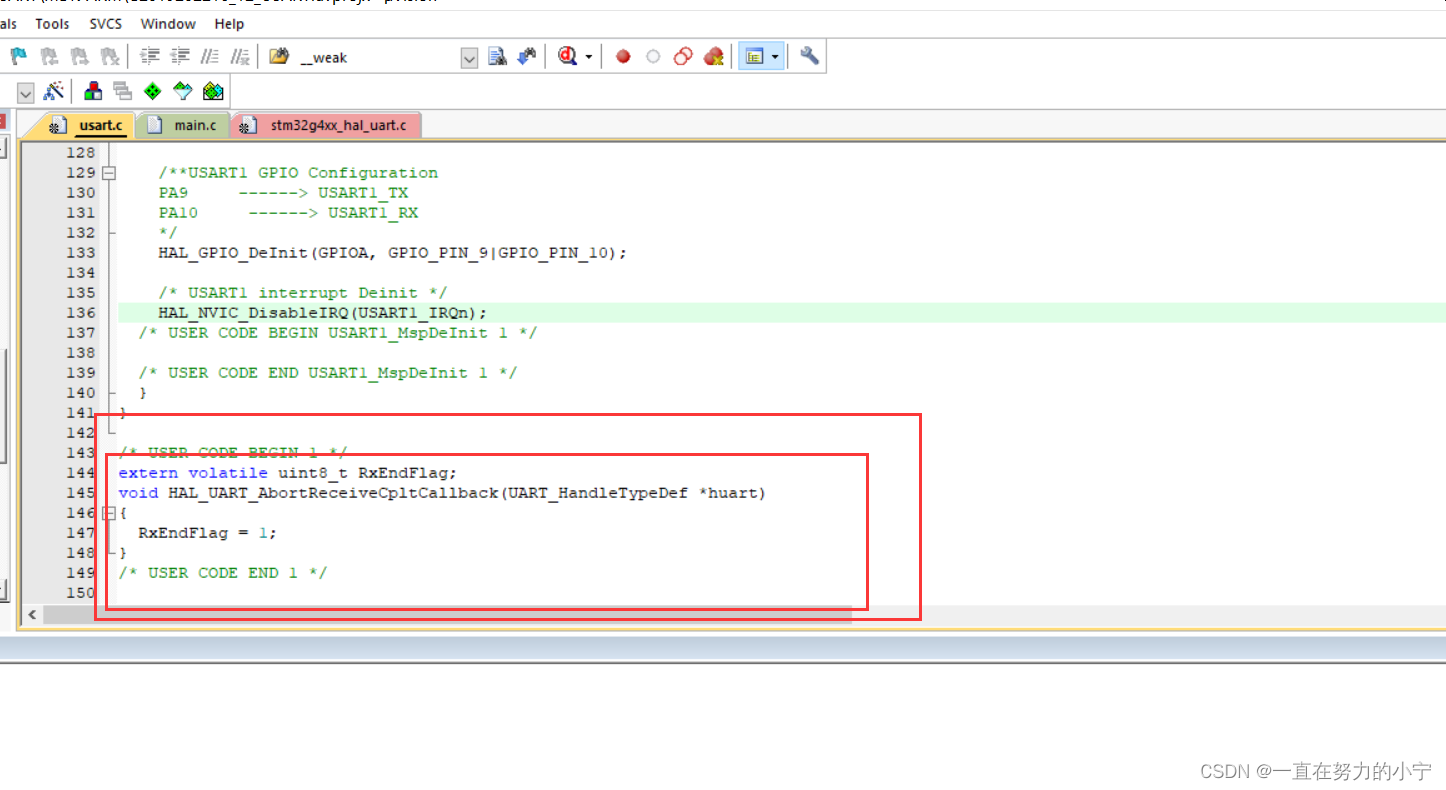Indent the selected lines

150,57
